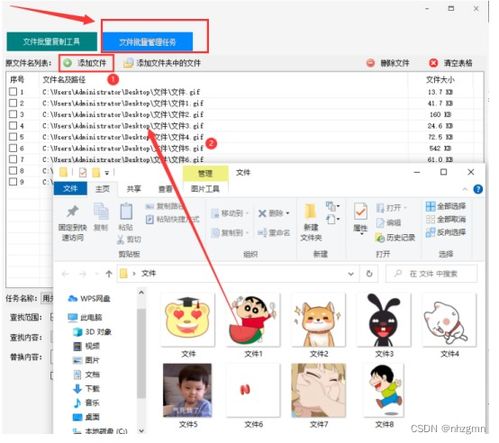Click the red 删除文件 delete icon
The width and height of the screenshot is (499, 443).
370,63
